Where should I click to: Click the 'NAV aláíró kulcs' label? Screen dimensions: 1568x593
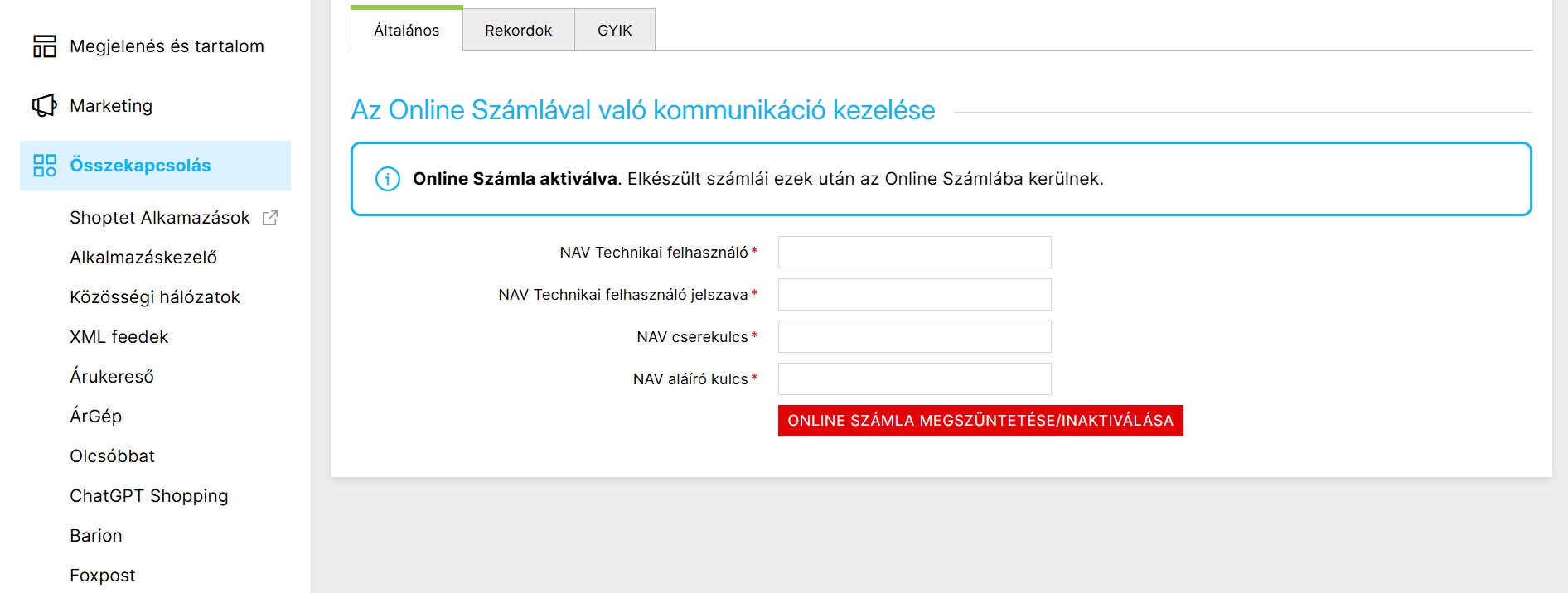tap(690, 379)
